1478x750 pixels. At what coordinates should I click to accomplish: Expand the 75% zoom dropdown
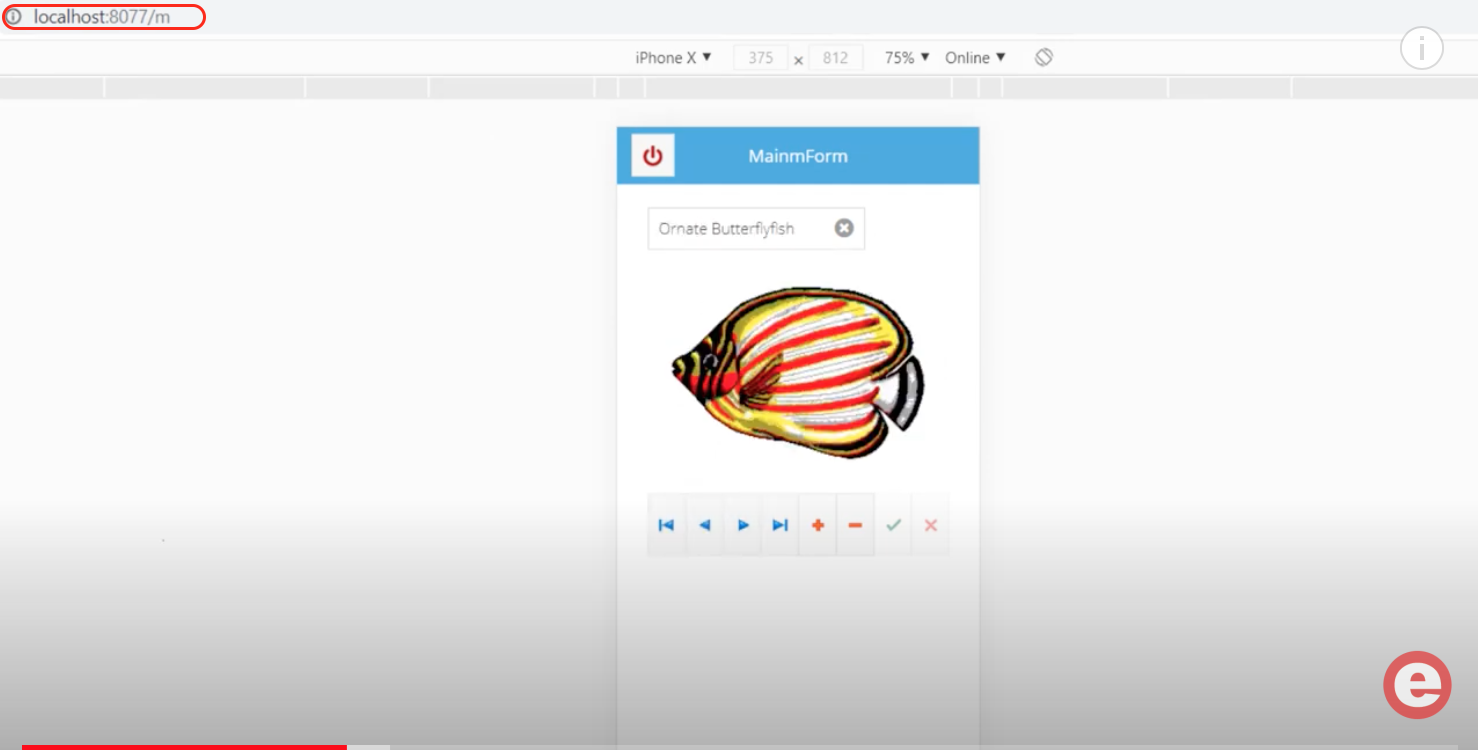907,58
